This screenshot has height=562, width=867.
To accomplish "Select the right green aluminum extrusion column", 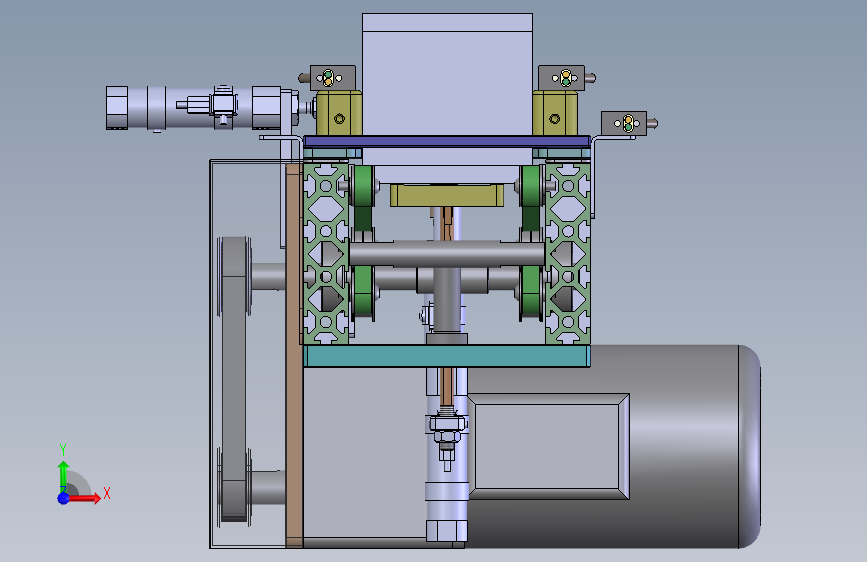I will pos(568,253).
